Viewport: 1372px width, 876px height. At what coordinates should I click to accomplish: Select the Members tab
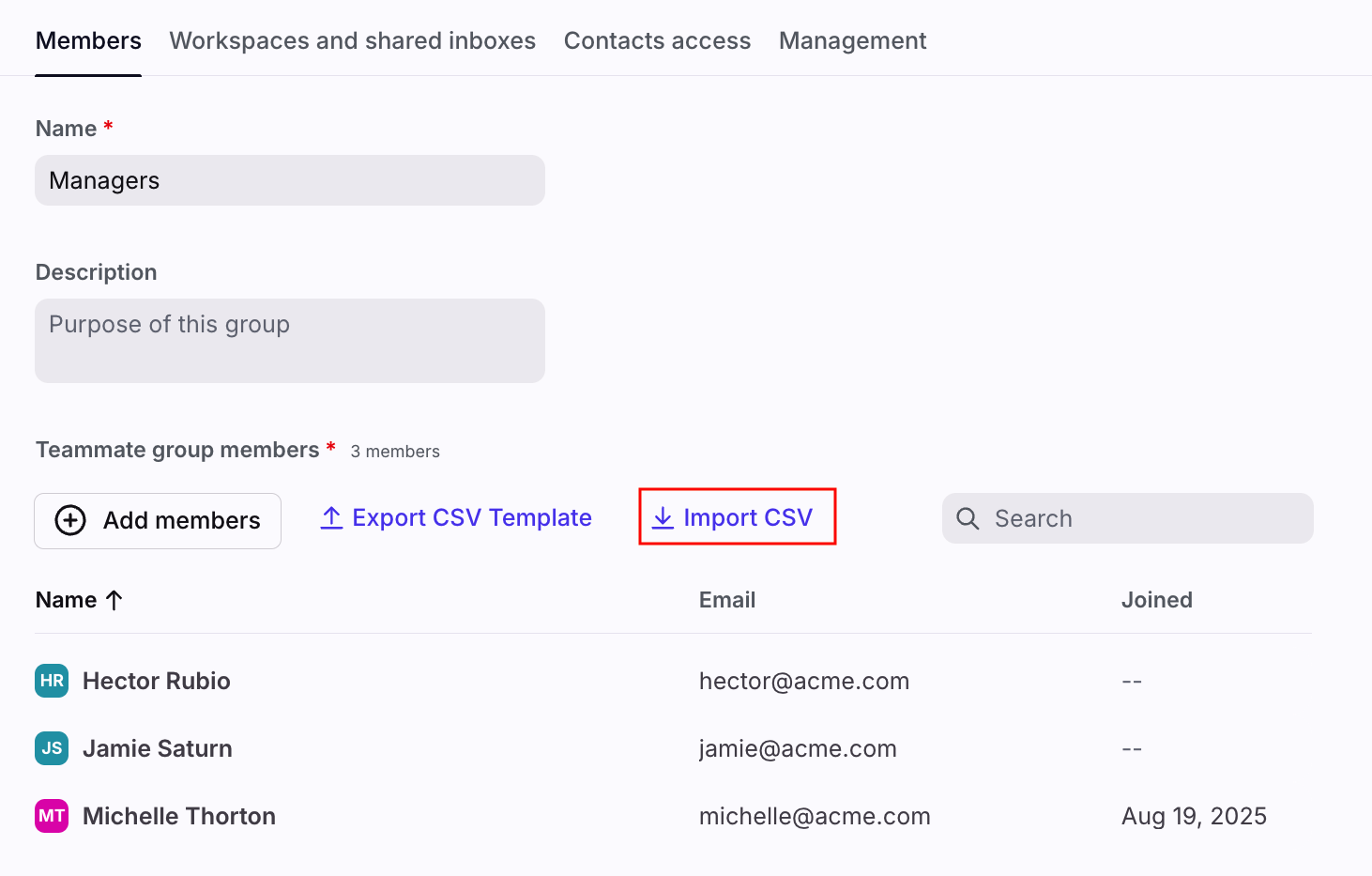click(88, 40)
